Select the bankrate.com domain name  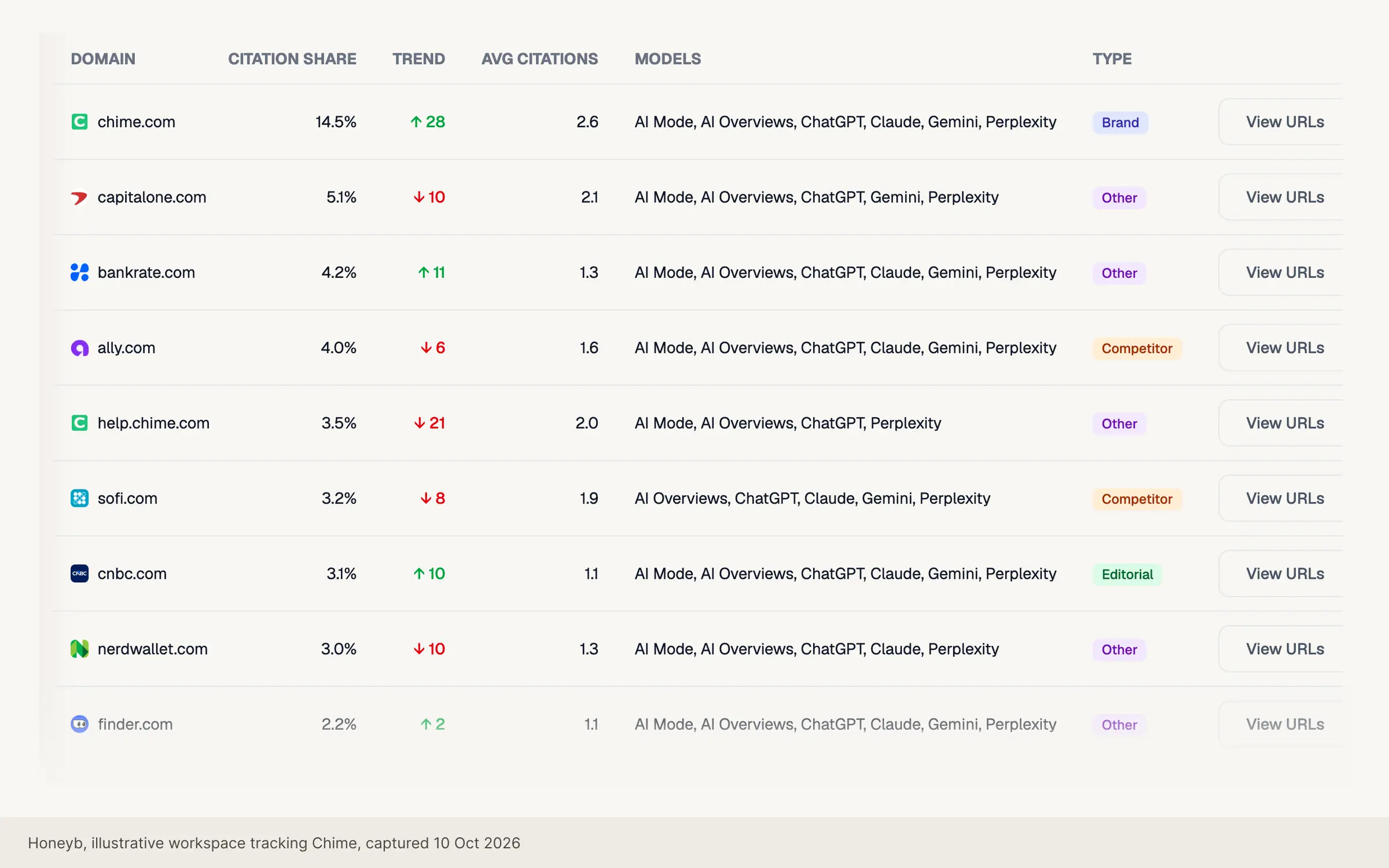click(146, 272)
